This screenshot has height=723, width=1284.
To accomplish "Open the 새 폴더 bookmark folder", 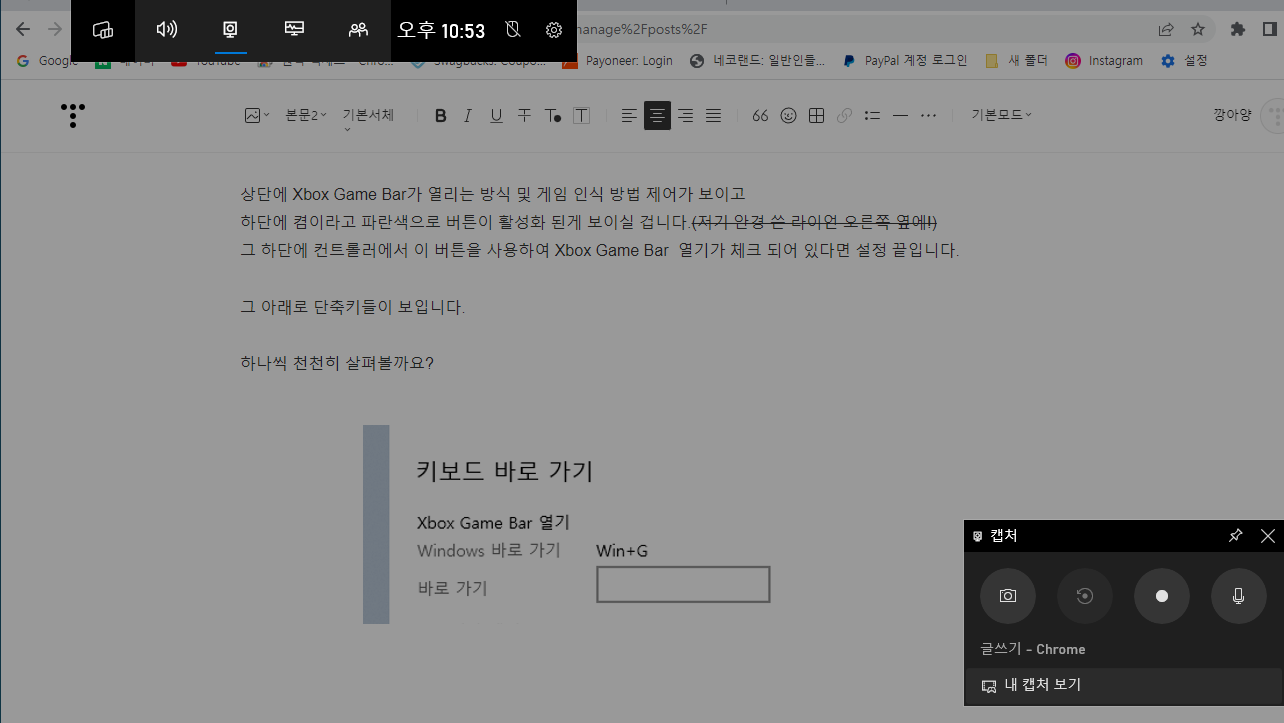I will click(1017, 61).
